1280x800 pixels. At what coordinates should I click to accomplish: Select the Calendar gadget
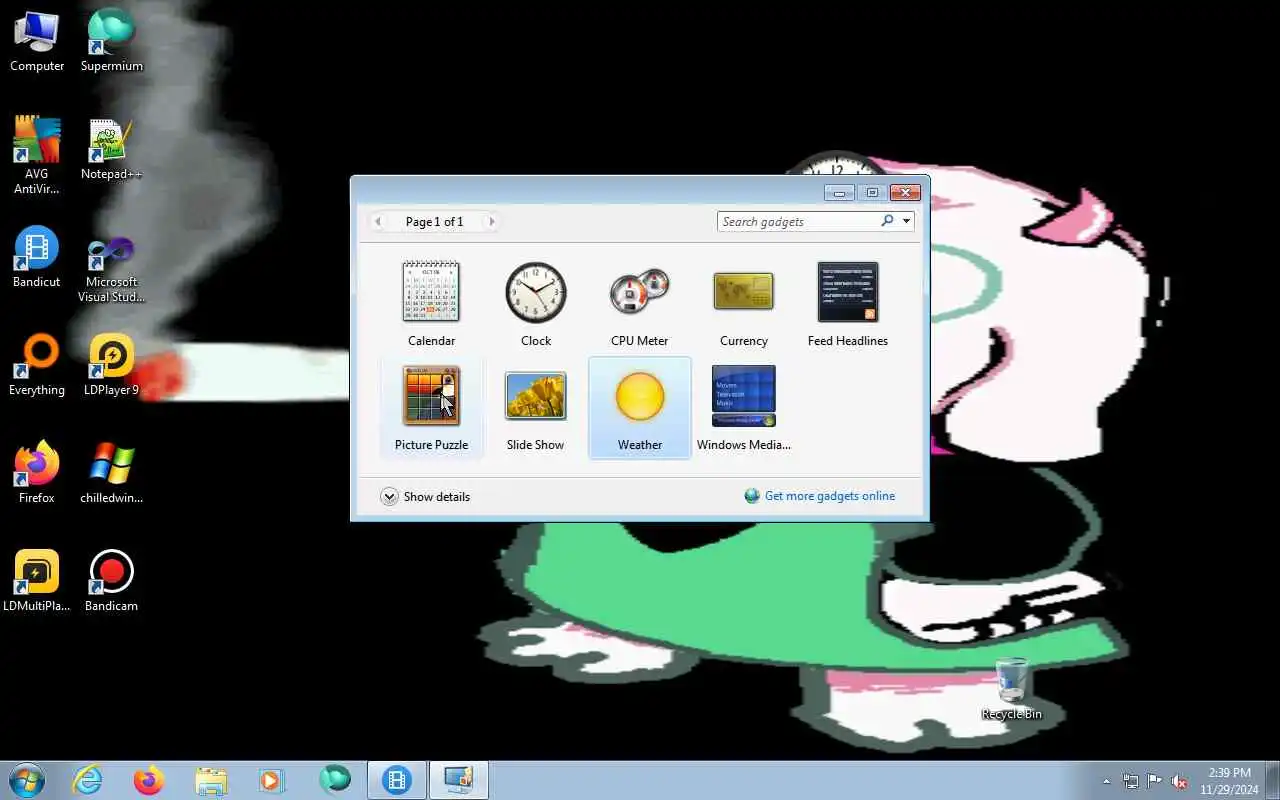tap(431, 304)
